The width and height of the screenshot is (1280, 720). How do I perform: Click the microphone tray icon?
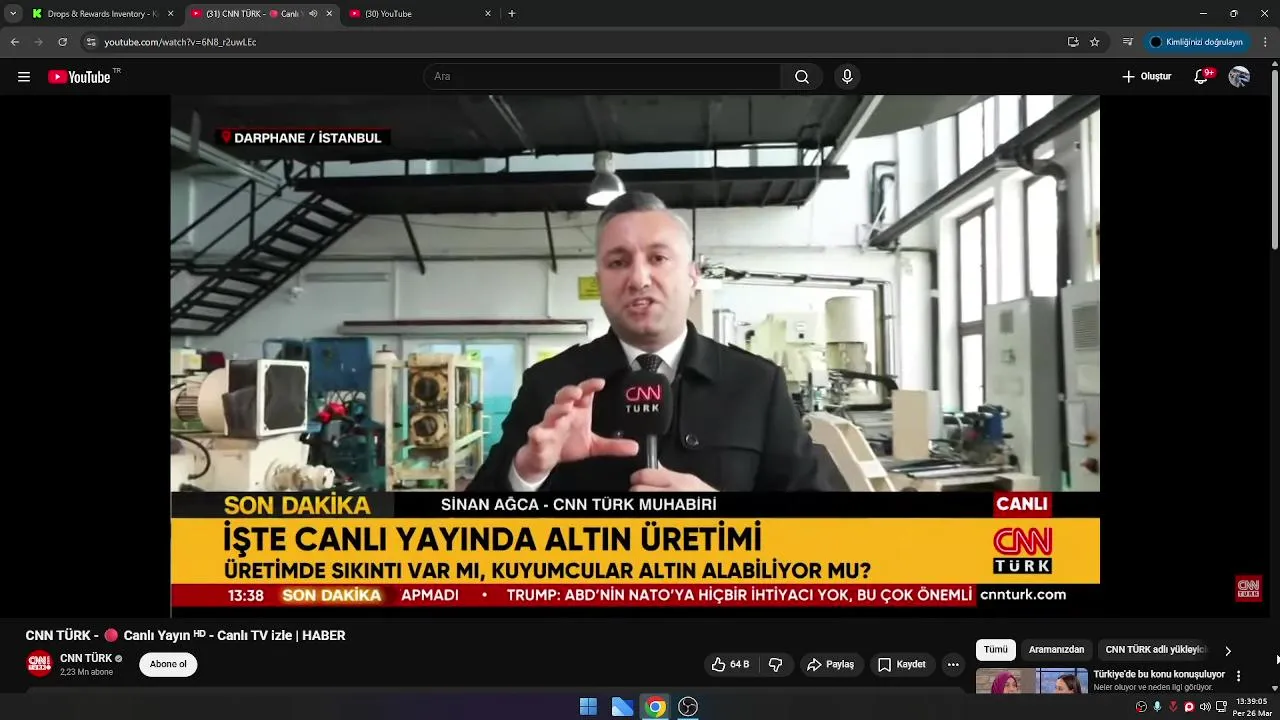pos(1157,707)
